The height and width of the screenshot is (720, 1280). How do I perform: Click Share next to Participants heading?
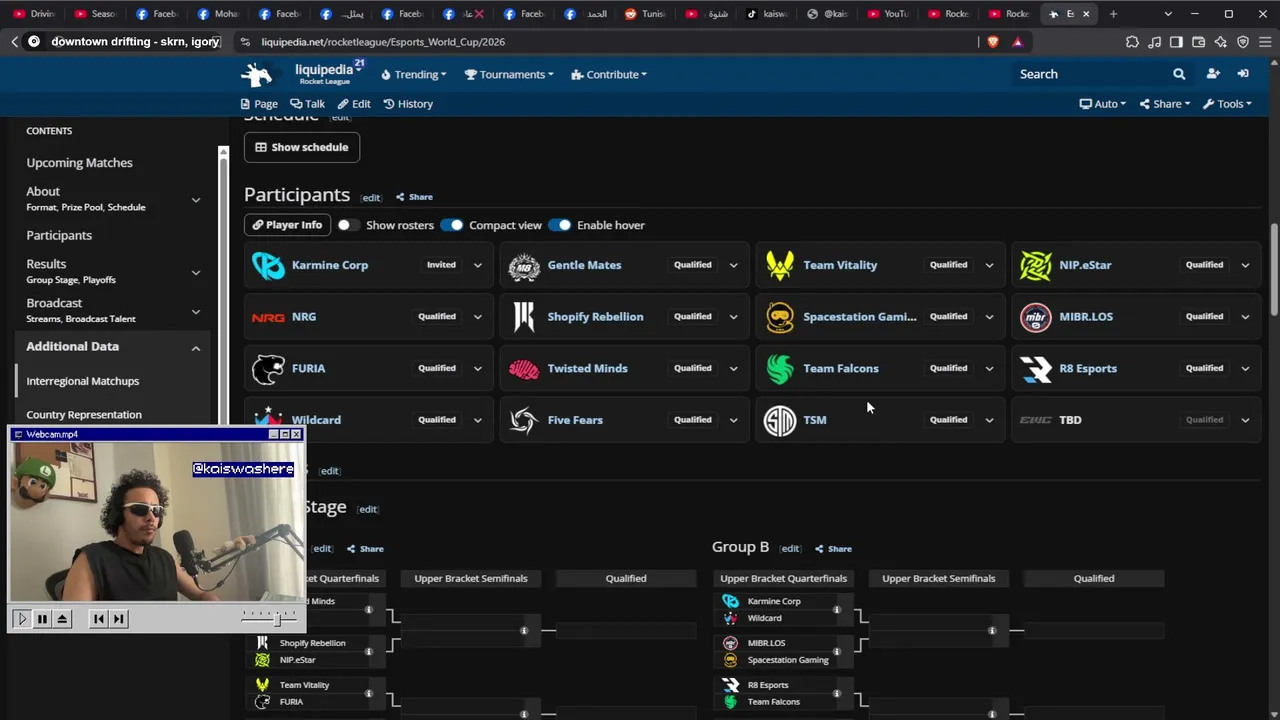click(414, 197)
